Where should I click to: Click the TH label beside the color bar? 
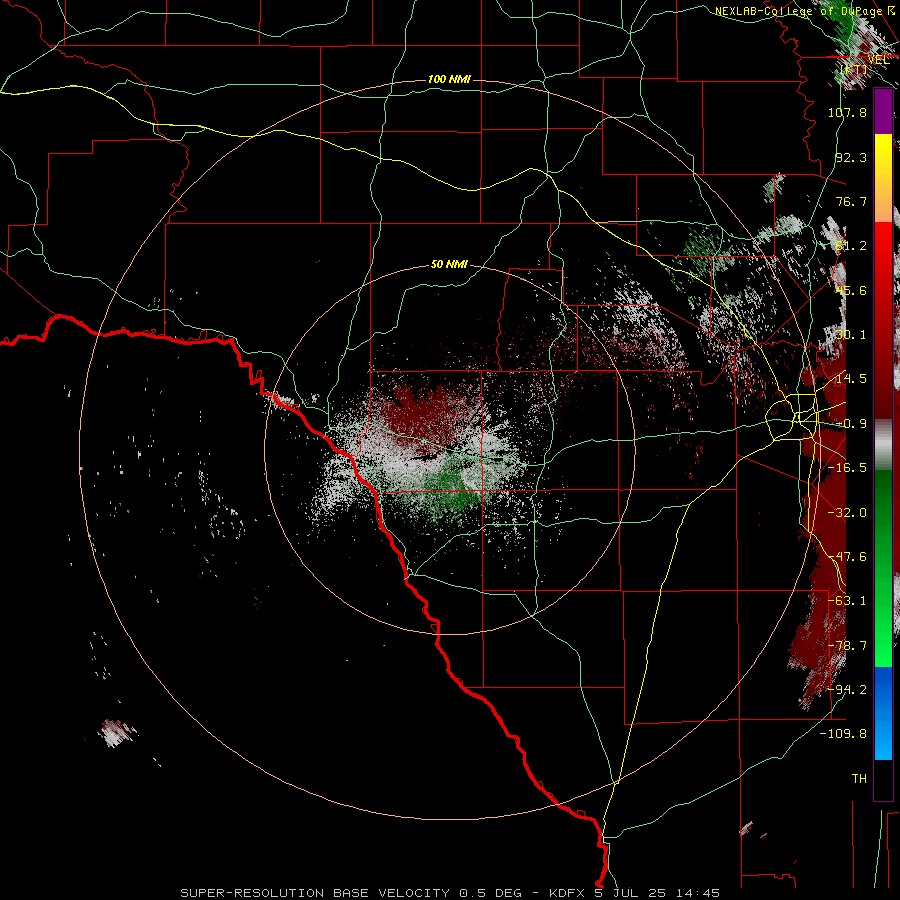point(859,779)
